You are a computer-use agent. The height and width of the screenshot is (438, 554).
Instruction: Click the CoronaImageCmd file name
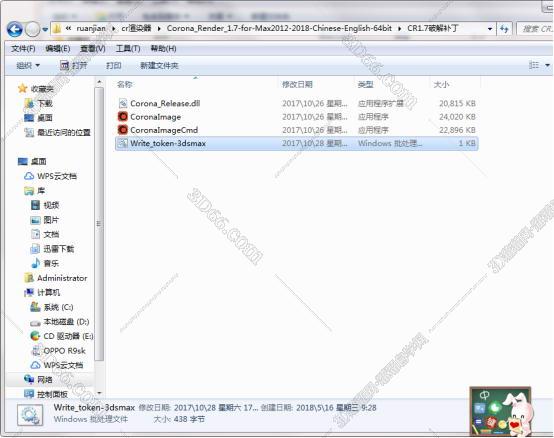click(164, 130)
